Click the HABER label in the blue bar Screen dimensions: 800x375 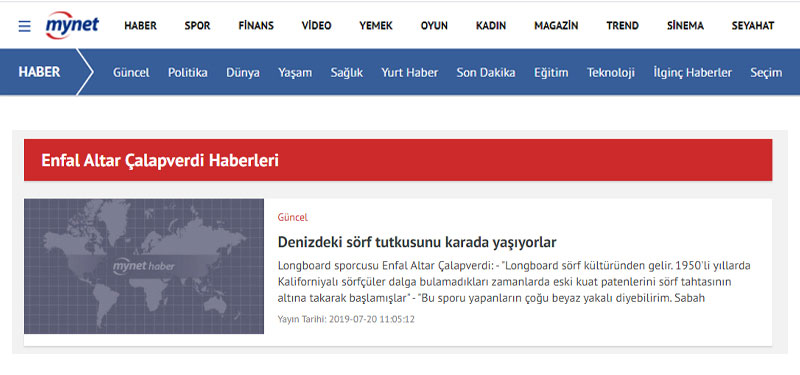39,72
